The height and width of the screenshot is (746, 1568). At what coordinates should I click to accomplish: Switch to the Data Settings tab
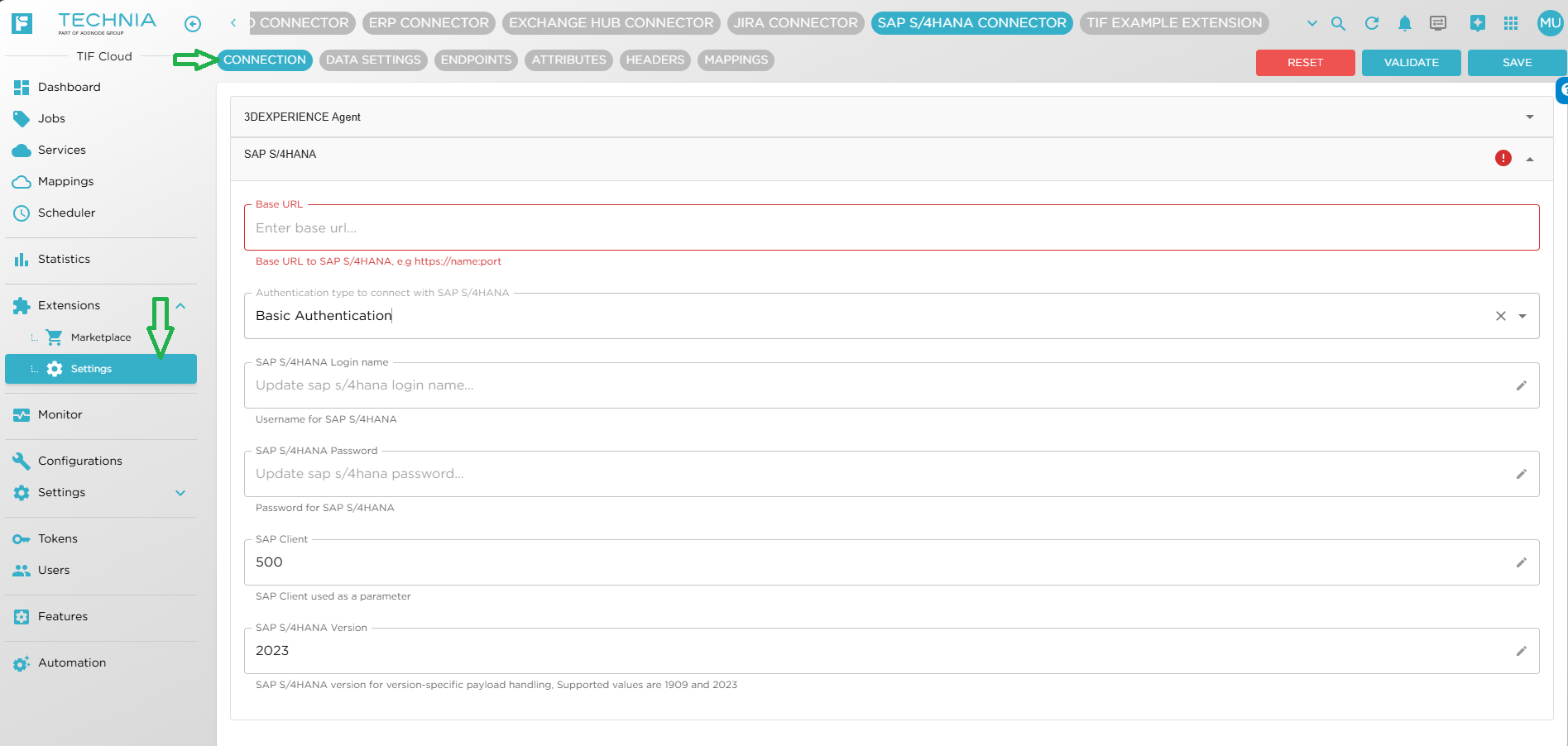tap(373, 60)
